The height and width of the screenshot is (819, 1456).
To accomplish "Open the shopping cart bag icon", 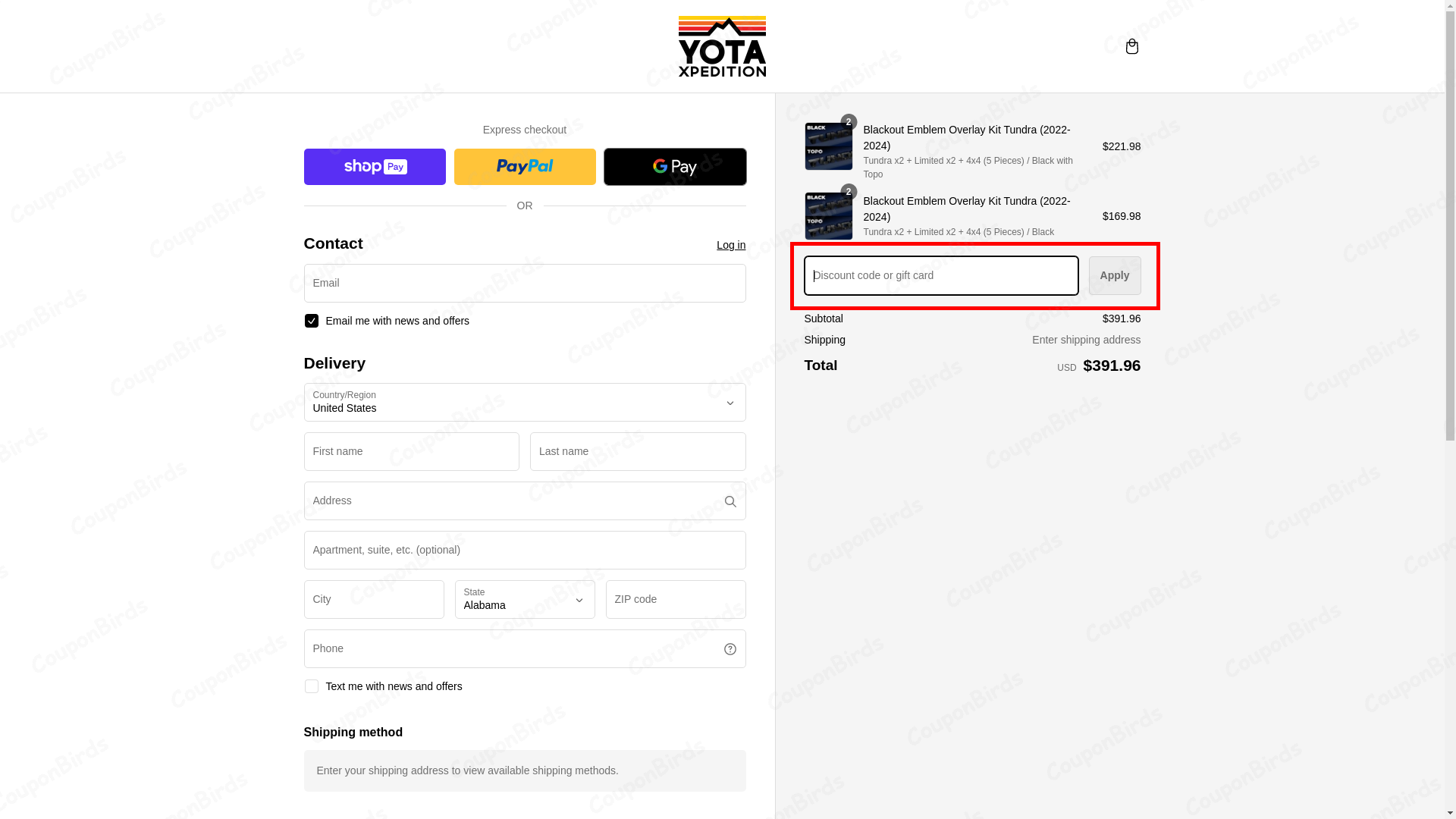I will 1131,46.
